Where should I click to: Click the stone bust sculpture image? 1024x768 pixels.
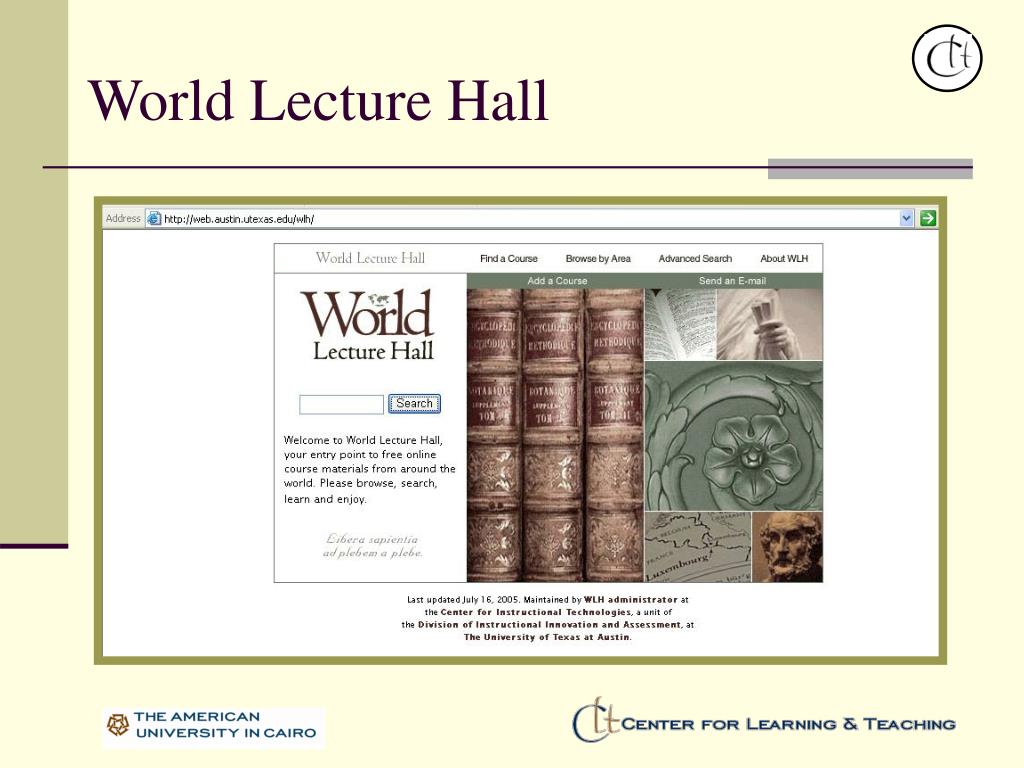click(x=787, y=547)
